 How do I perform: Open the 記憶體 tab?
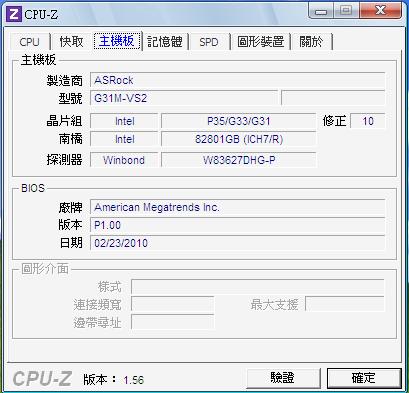pyautogui.click(x=165, y=42)
